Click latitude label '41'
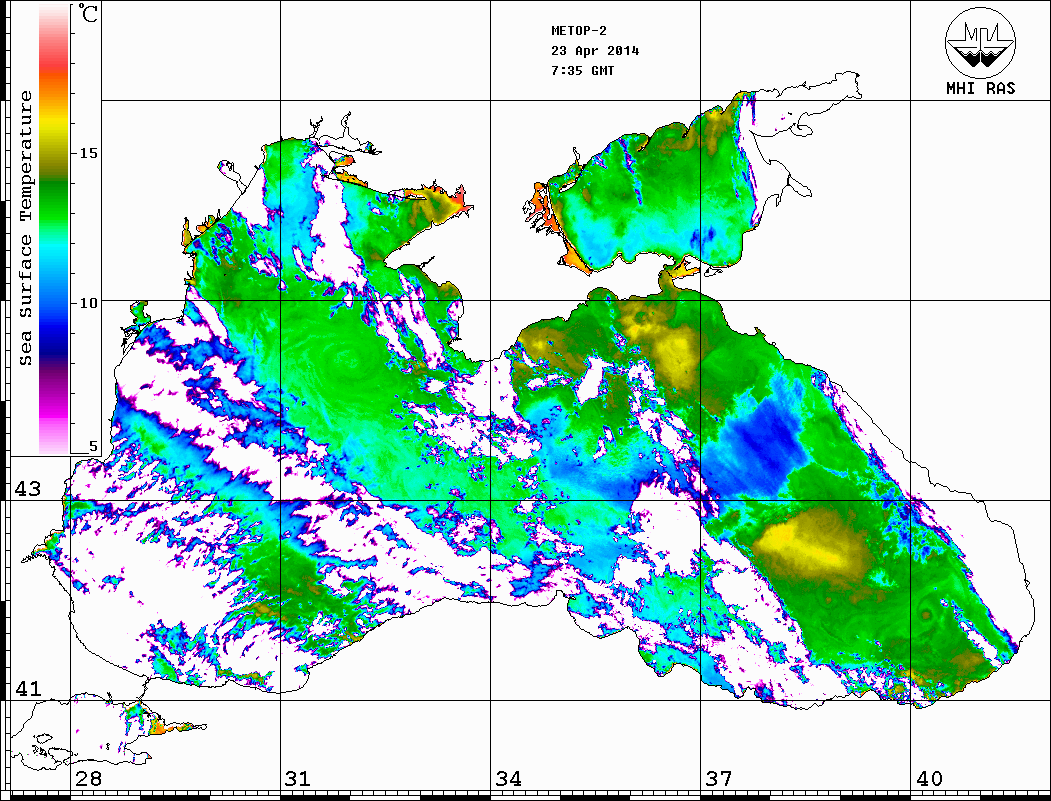 (27, 688)
